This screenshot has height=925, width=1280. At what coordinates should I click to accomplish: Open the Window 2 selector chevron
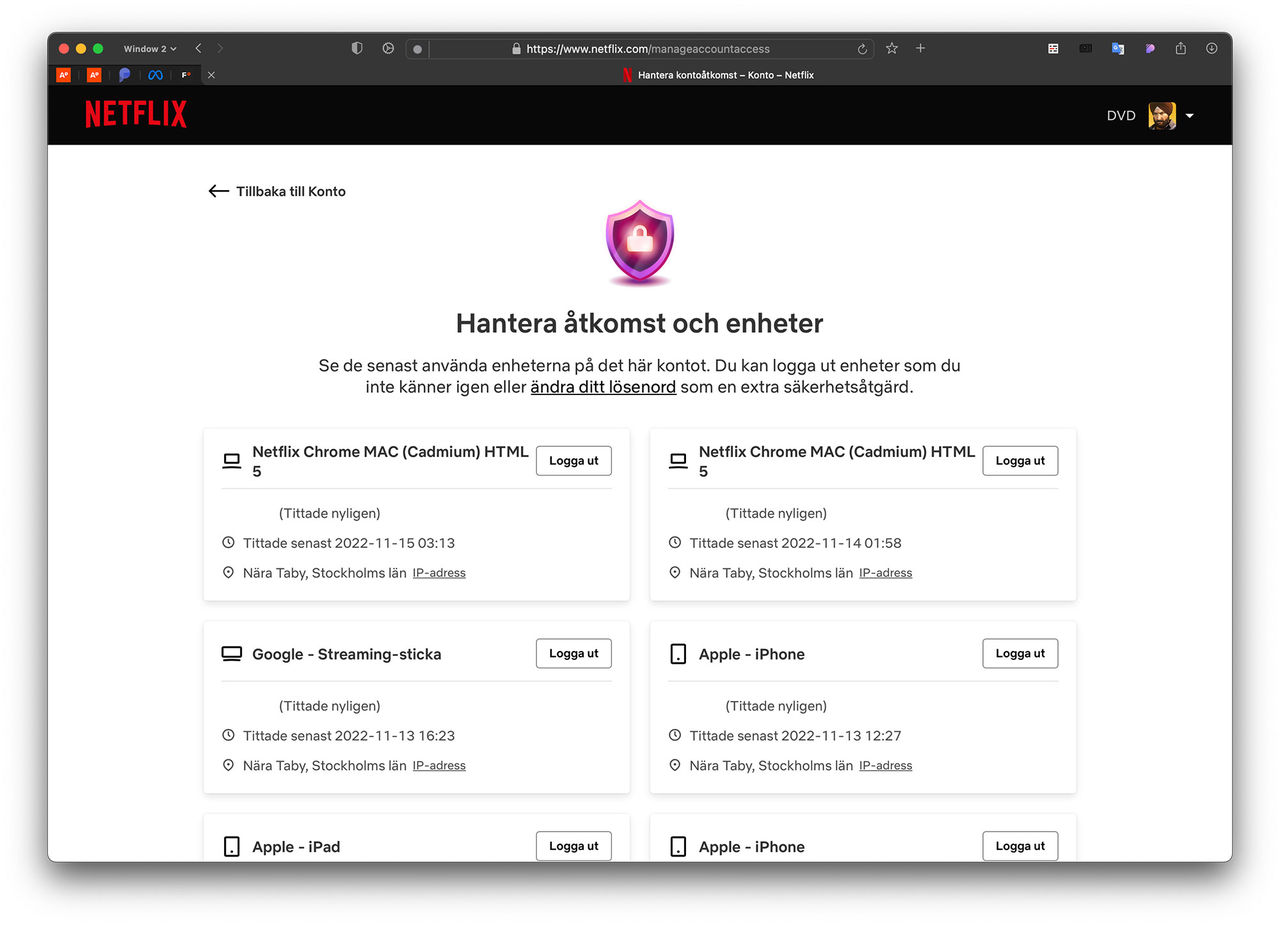[172, 48]
